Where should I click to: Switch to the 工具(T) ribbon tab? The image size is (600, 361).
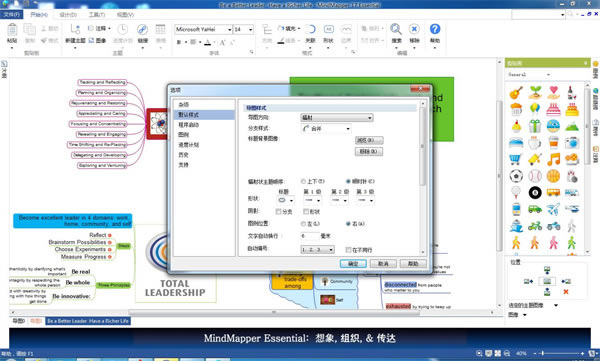click(97, 15)
